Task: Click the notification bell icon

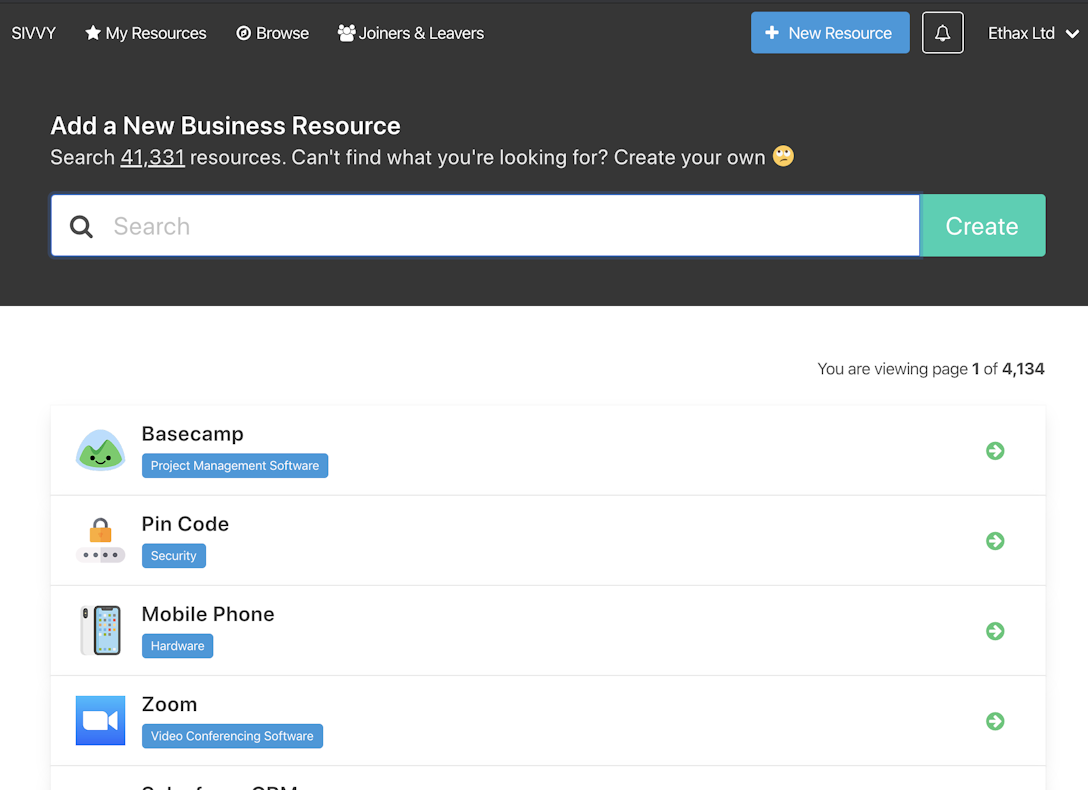Action: point(942,33)
